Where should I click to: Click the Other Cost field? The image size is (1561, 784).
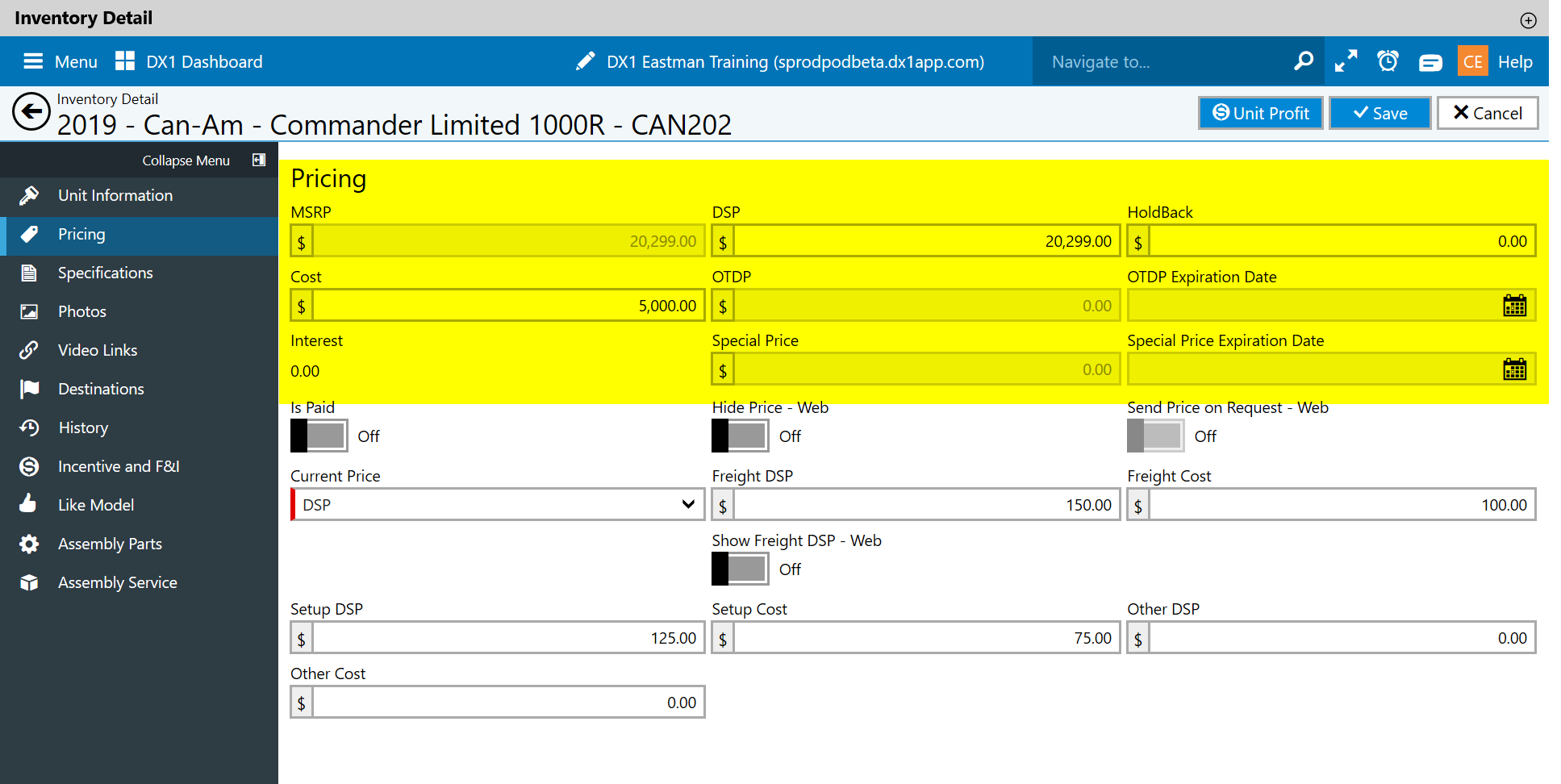508,703
